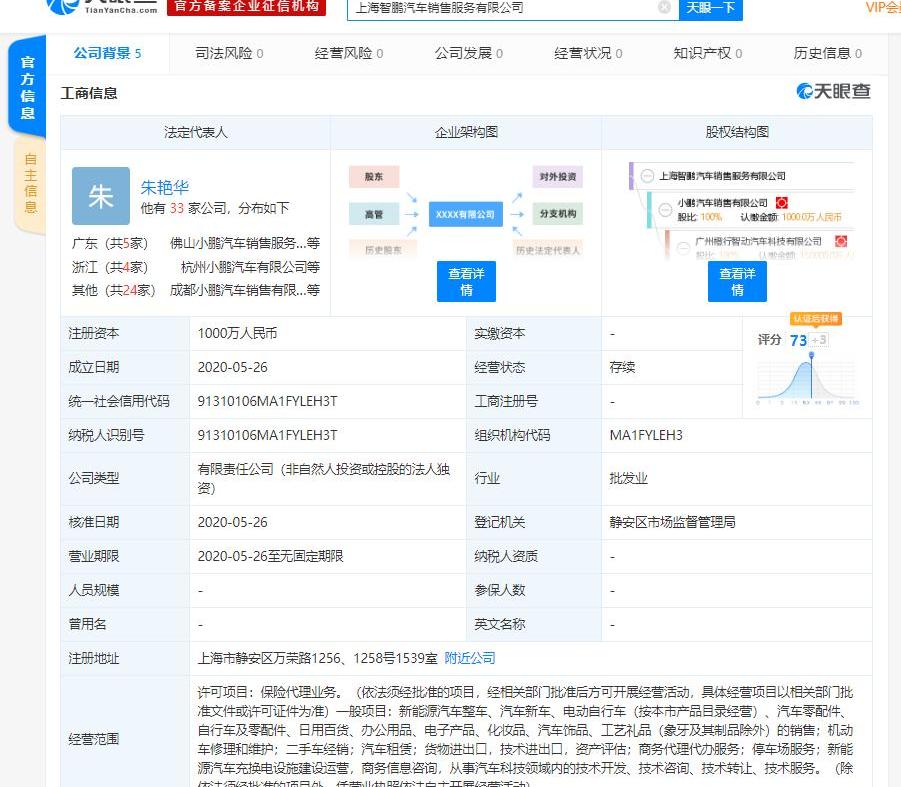Open the 附近公司 link beside the registered address

tap(471, 658)
